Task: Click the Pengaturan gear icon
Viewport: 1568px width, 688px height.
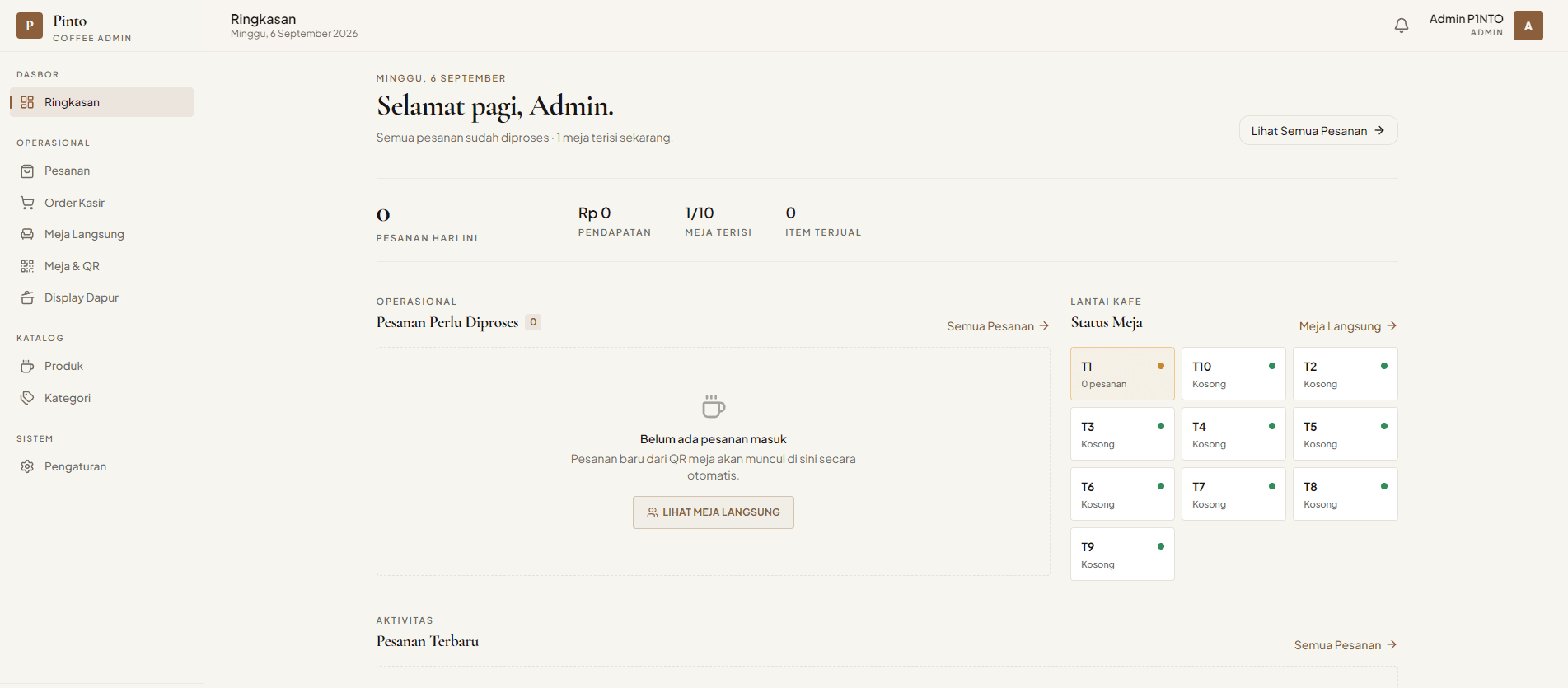Action: (x=27, y=466)
